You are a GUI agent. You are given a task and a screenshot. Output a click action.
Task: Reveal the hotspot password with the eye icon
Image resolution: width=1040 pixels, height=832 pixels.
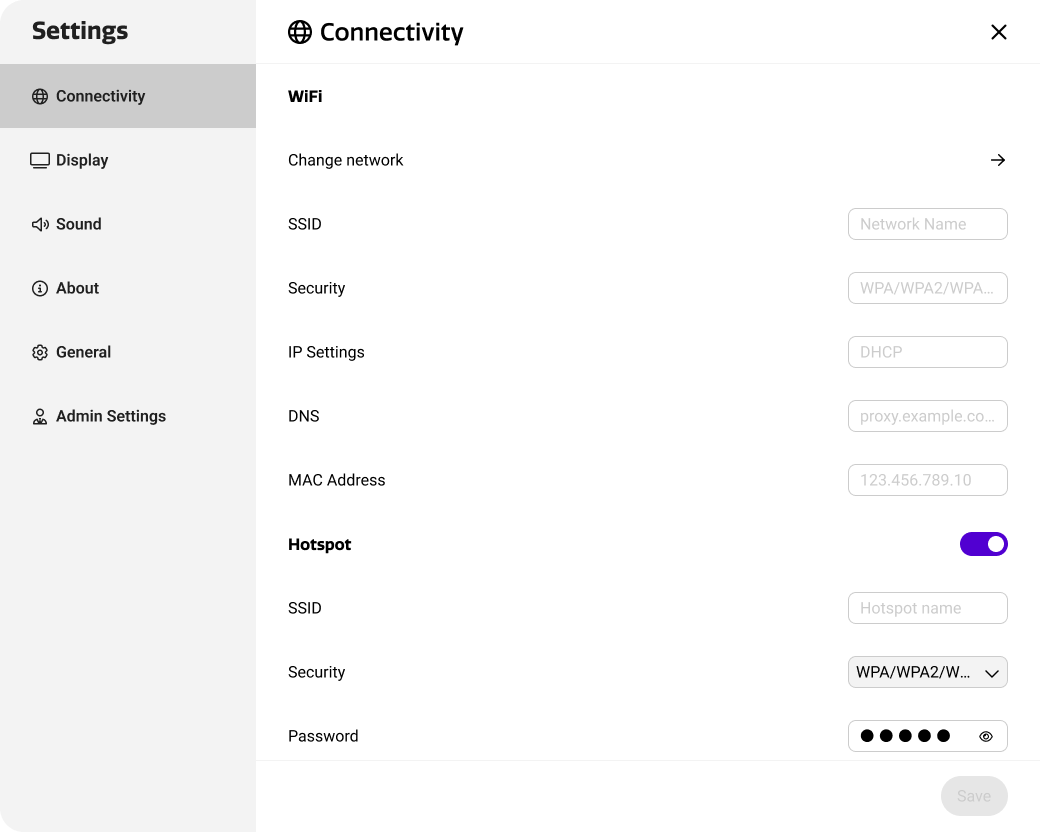point(986,736)
